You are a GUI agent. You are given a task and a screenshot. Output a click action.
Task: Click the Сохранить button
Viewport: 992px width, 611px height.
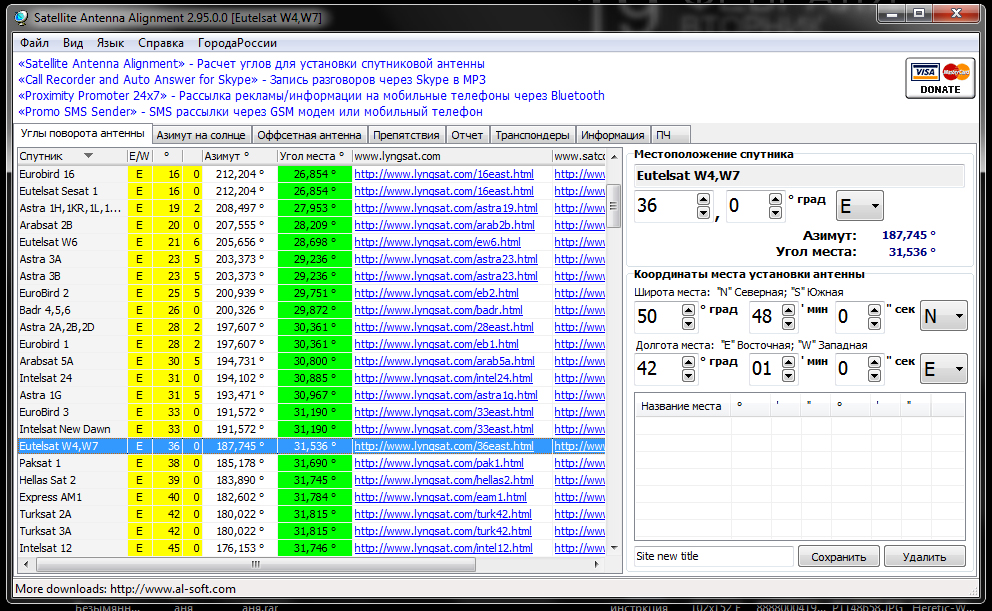(x=838, y=557)
